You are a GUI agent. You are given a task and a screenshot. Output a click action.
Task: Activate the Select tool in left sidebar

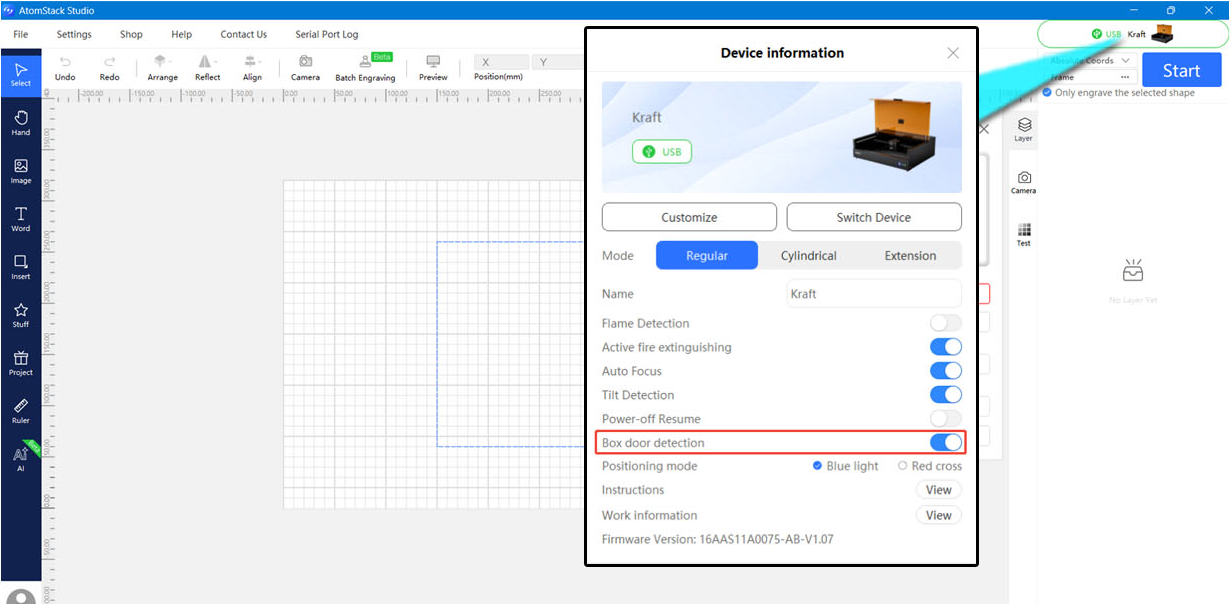[21, 74]
